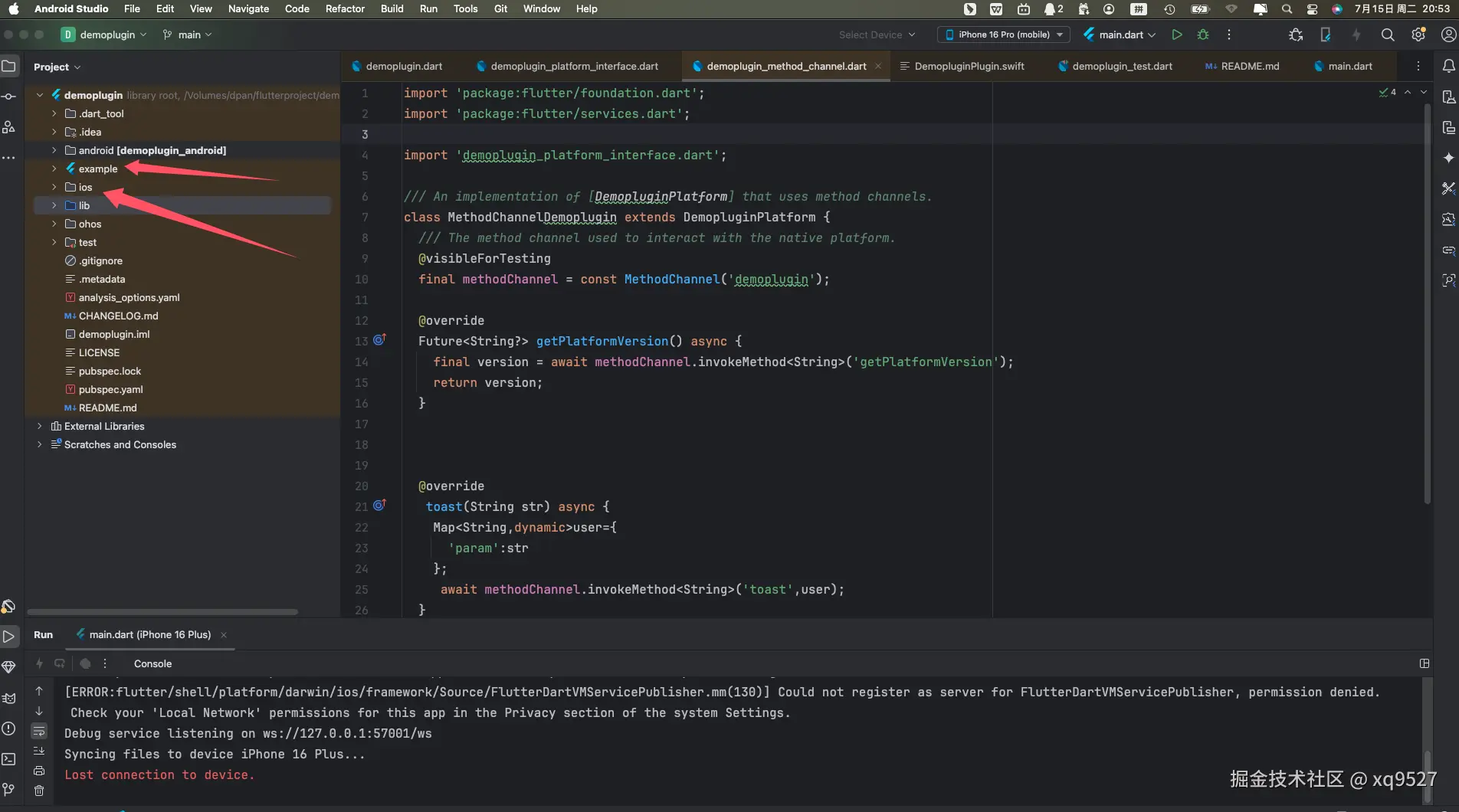Print console output using printer icon
Image resolution: width=1459 pixels, height=812 pixels.
pyautogui.click(x=39, y=771)
